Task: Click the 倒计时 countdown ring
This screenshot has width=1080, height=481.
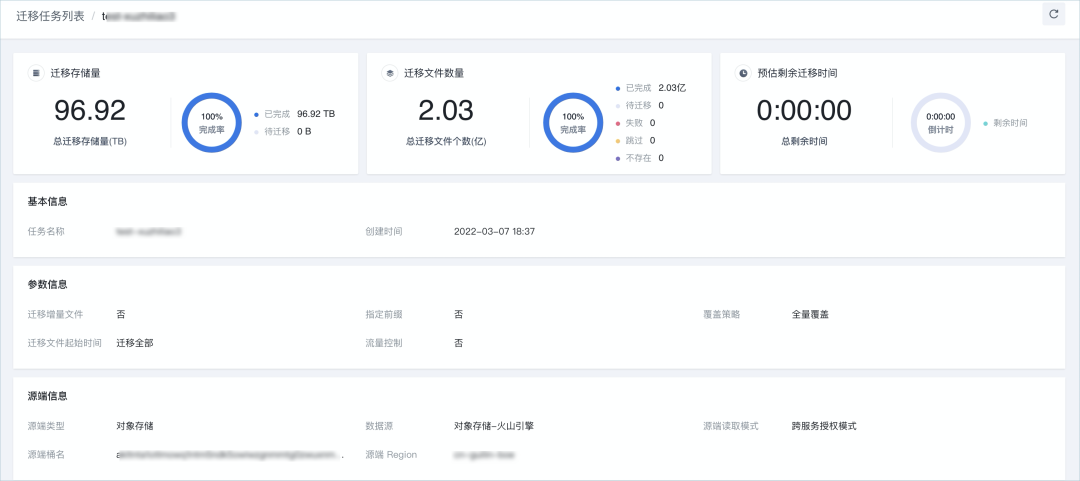Action: [x=940, y=123]
